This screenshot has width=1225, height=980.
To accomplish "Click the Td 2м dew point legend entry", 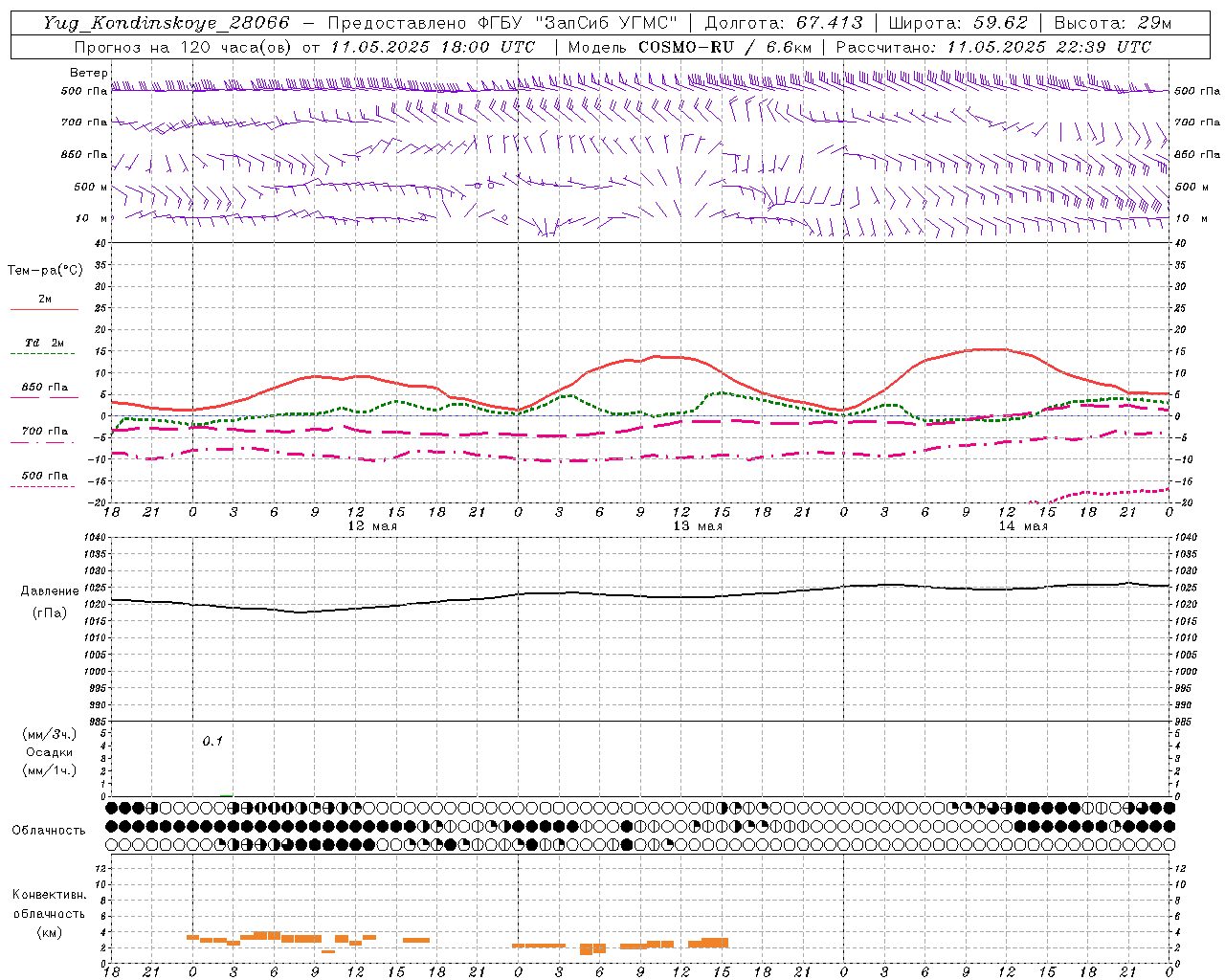I will 45,343.
